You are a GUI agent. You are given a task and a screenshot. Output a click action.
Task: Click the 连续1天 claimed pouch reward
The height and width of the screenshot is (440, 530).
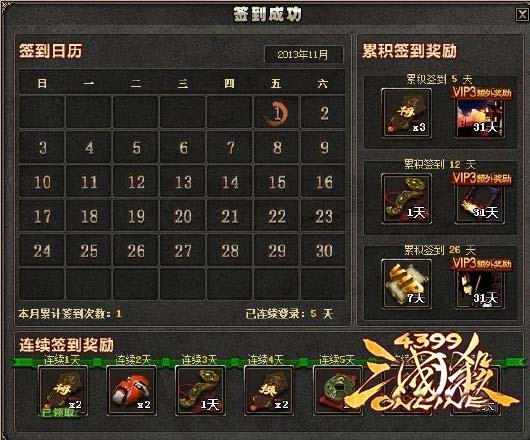(x=63, y=390)
